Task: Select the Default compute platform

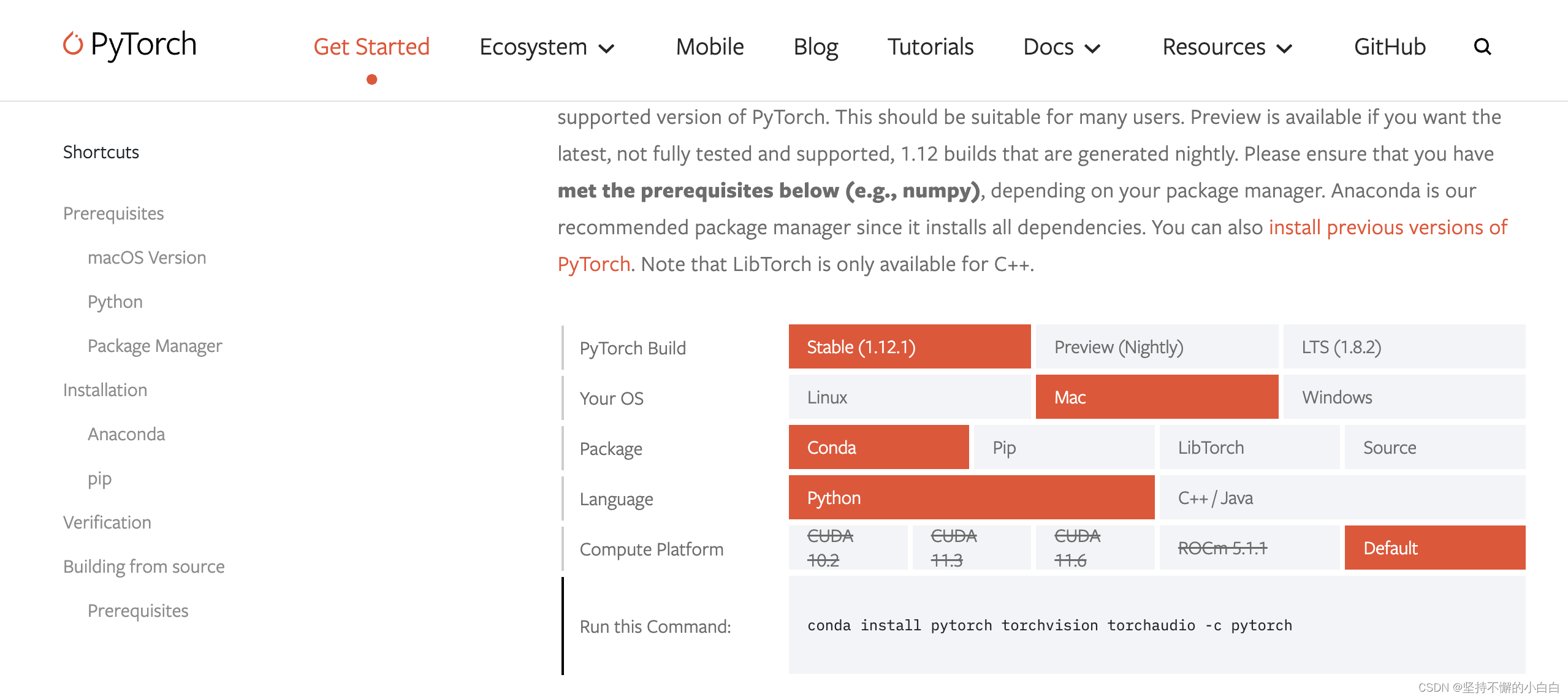Action: click(x=1435, y=548)
